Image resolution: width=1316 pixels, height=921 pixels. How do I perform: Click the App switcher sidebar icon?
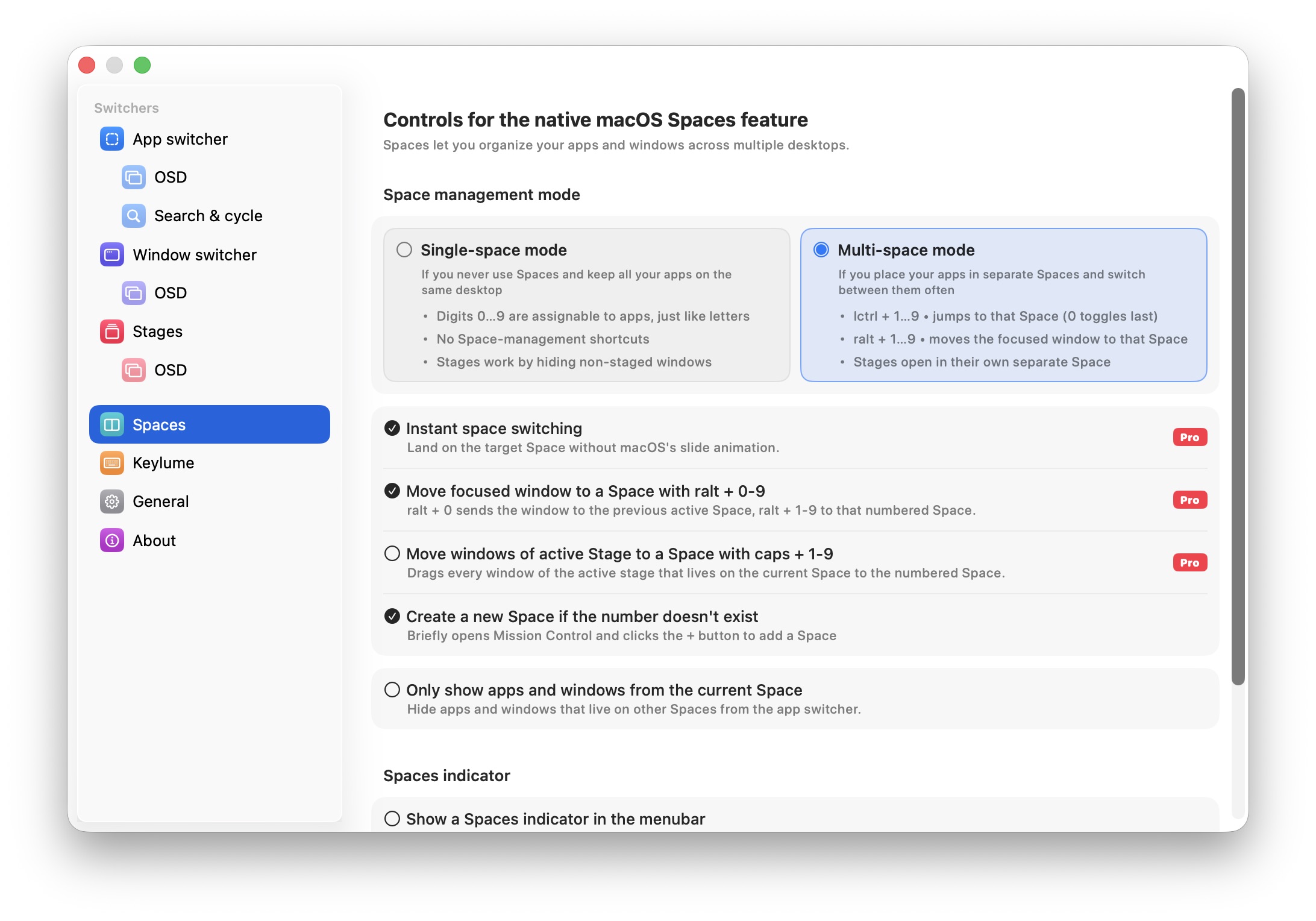tap(112, 139)
